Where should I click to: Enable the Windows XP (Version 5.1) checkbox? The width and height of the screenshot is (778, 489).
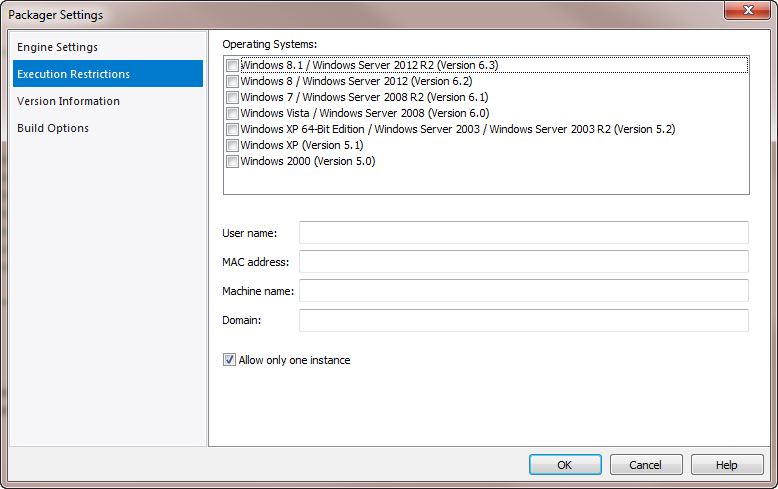point(232,145)
